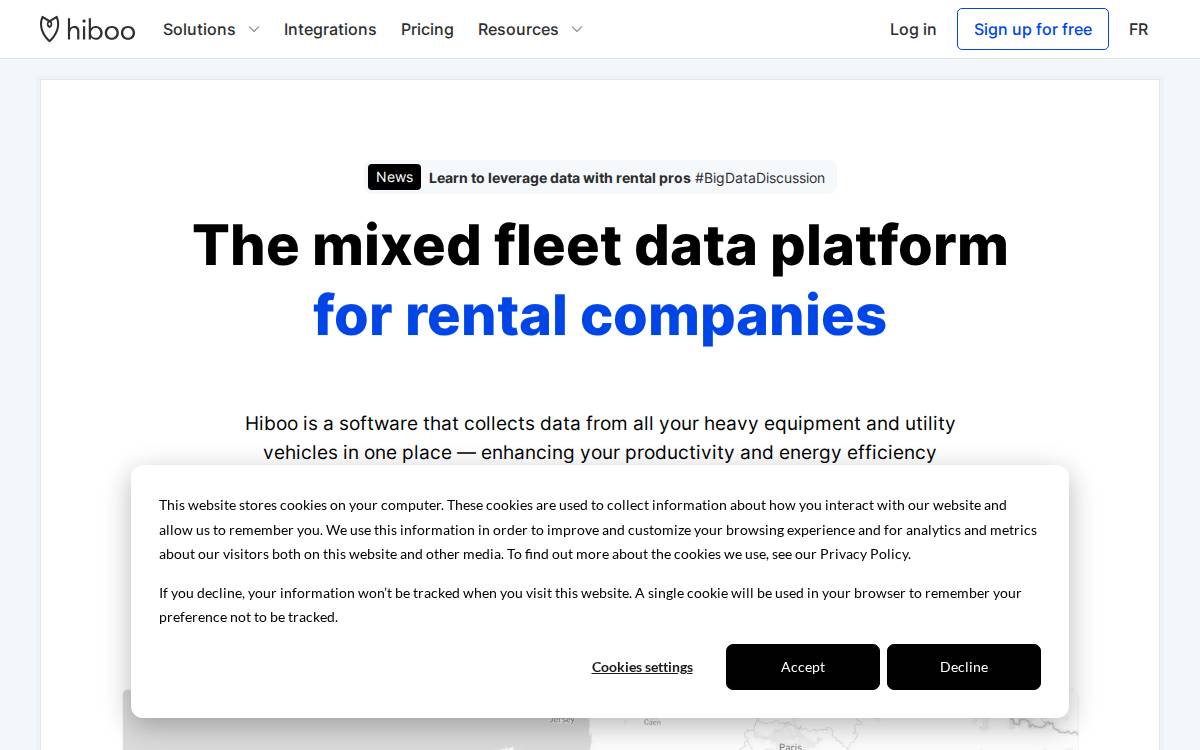Click the #BigDataDiscussion hashtag text
This screenshot has height=750, width=1200.
pos(760,178)
